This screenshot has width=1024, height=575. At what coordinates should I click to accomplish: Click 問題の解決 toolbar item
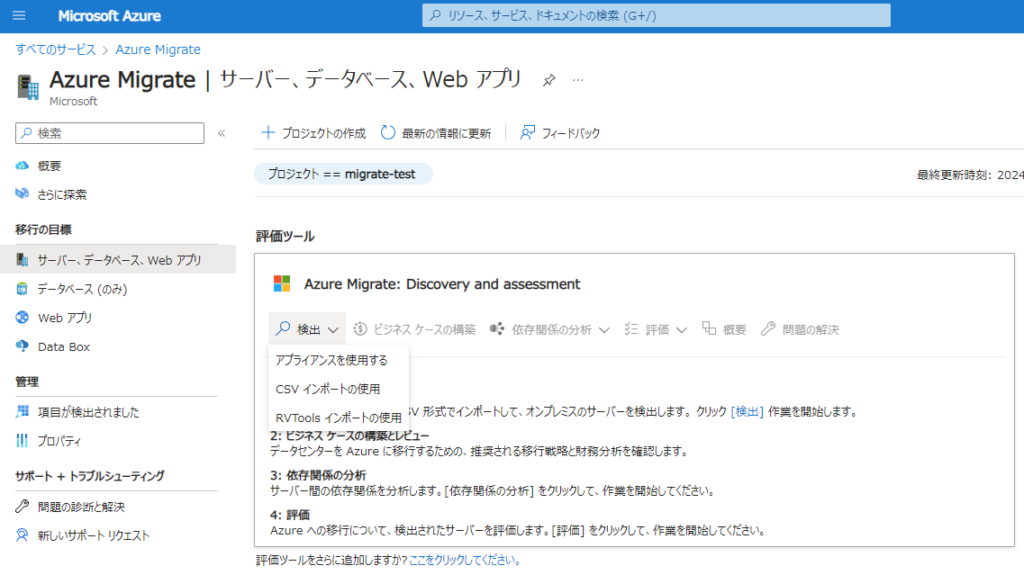coord(800,329)
